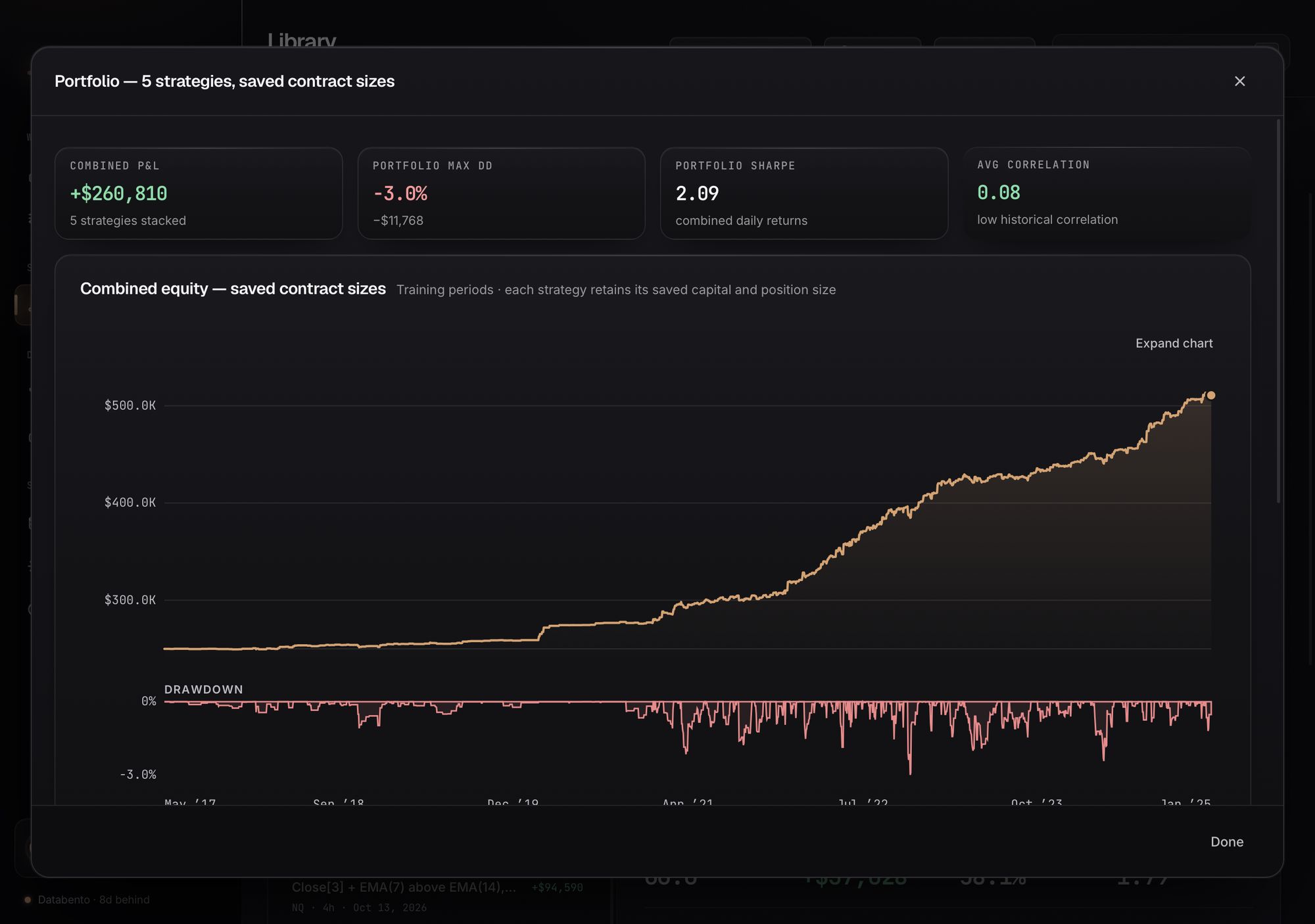The width and height of the screenshot is (1315, 924).
Task: Click the dialog's vertical scrollbar
Action: (x=1278, y=311)
